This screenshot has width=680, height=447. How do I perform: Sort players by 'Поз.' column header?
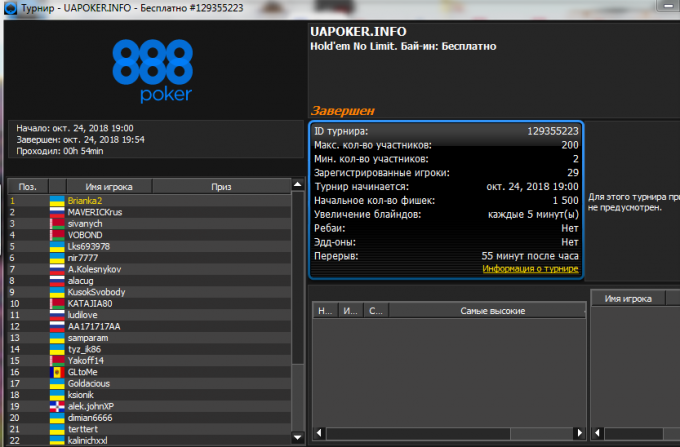28,187
